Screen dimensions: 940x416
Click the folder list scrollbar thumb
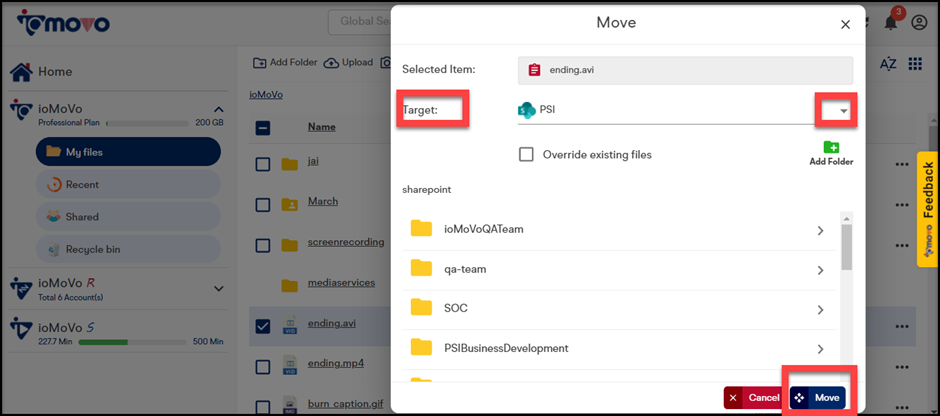[x=847, y=247]
